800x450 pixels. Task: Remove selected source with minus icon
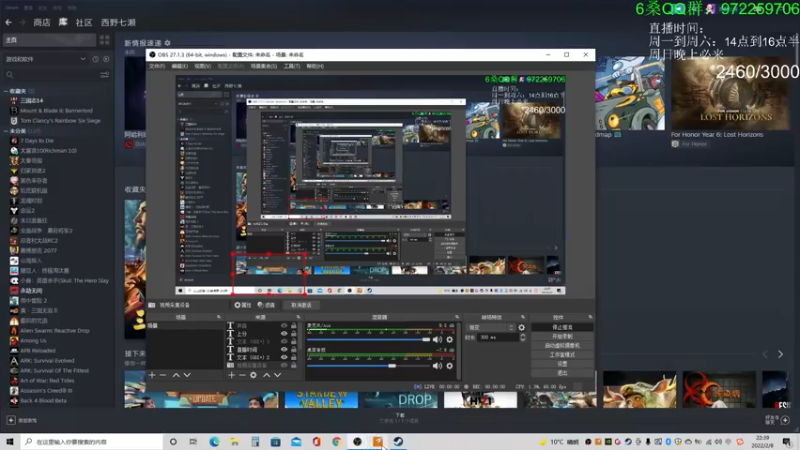pyautogui.click(x=242, y=375)
